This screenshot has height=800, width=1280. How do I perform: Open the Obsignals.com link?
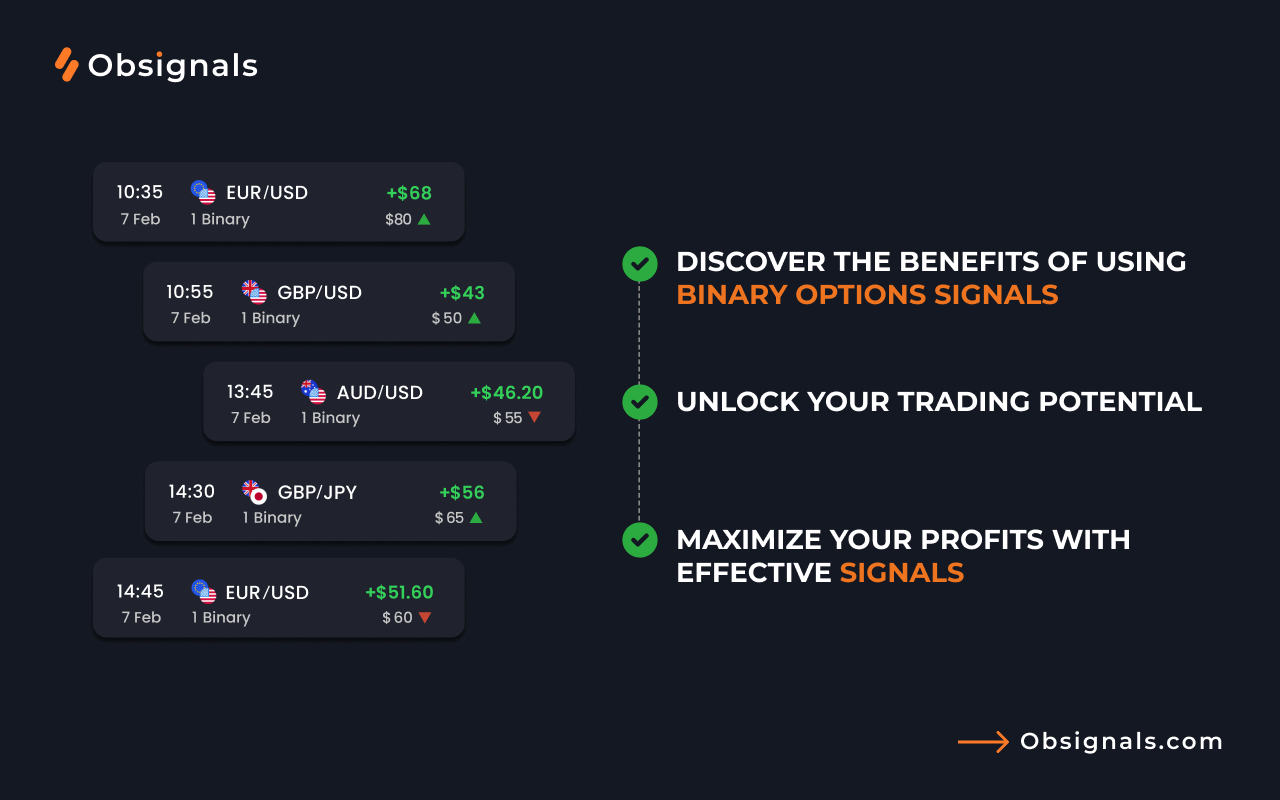click(x=1121, y=741)
